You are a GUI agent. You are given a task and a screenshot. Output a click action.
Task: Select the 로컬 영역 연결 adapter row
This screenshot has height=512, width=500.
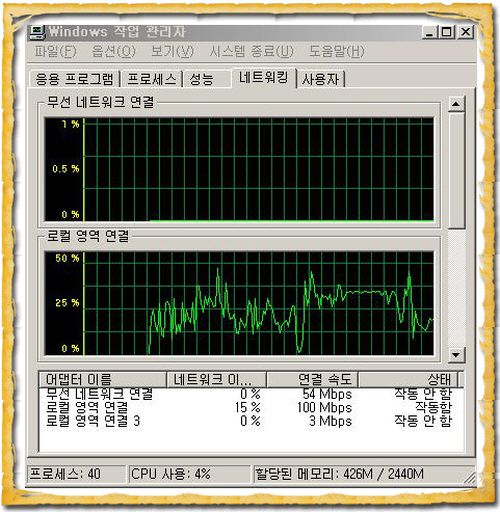[x=251, y=407]
